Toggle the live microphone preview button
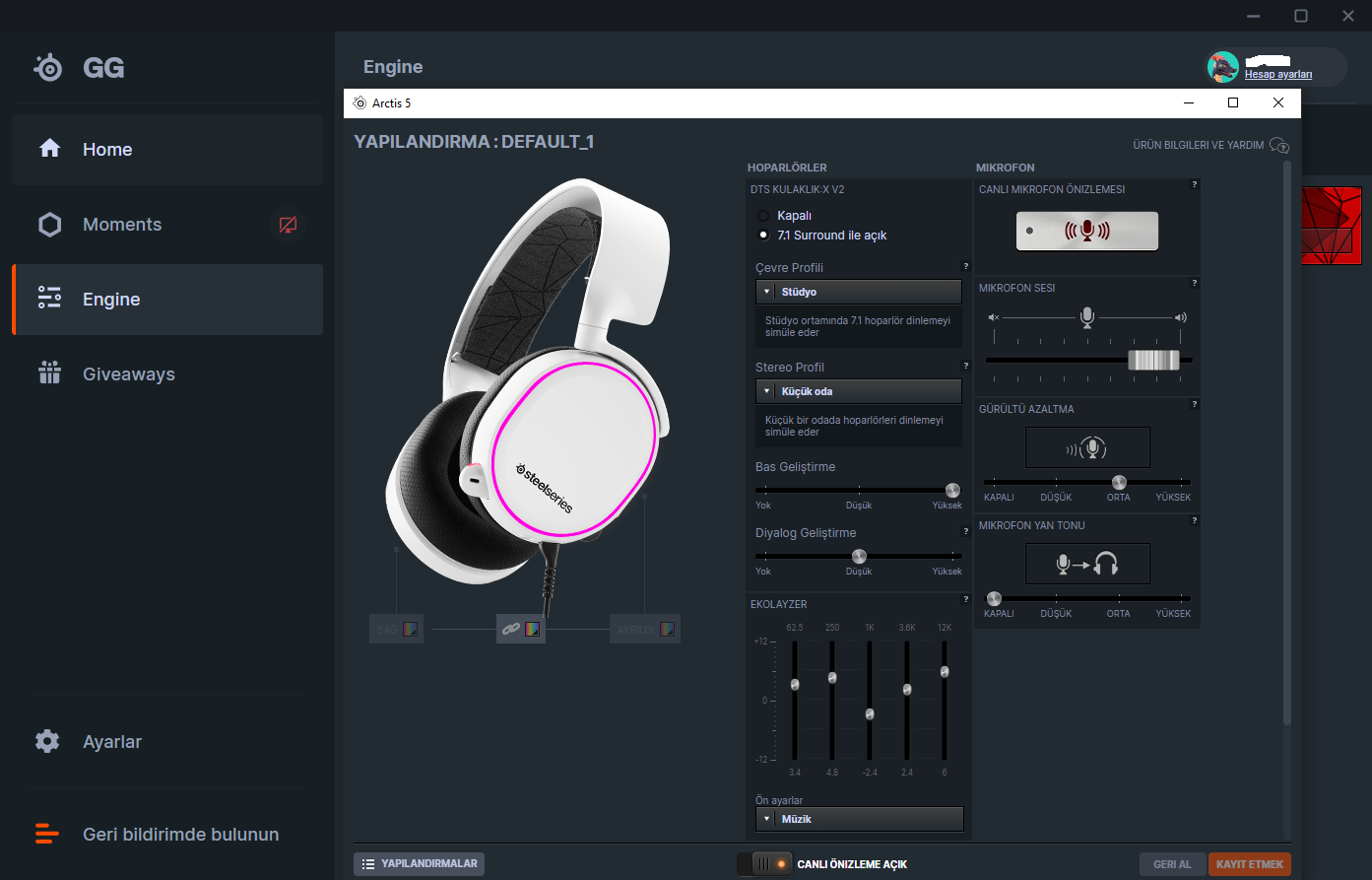This screenshot has height=880, width=1372. pos(1087,232)
